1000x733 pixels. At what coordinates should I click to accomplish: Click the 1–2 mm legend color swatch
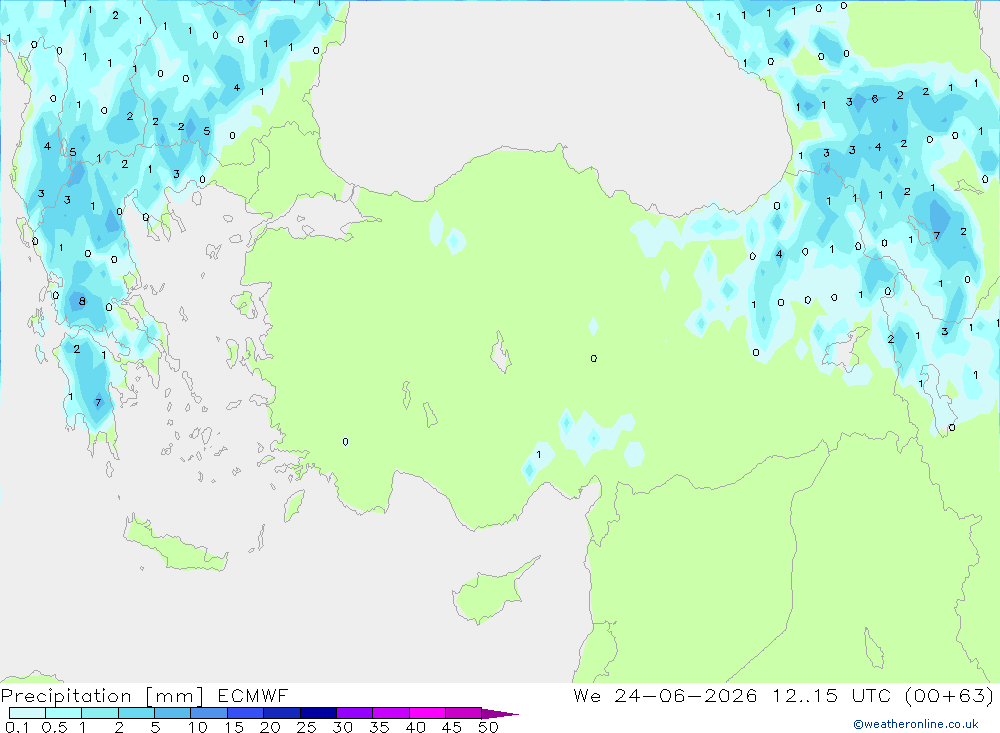99,713
